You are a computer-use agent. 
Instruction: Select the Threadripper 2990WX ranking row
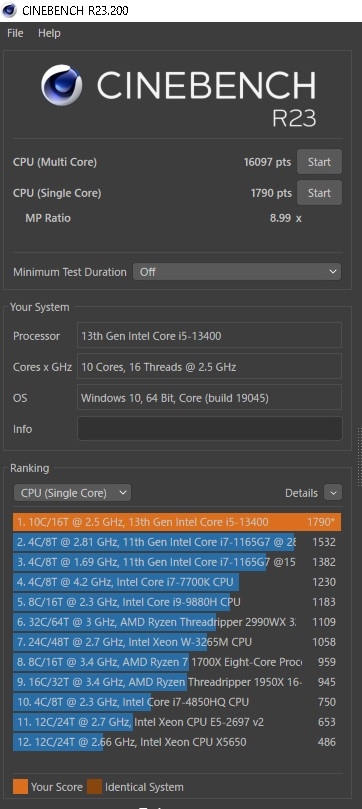177,622
